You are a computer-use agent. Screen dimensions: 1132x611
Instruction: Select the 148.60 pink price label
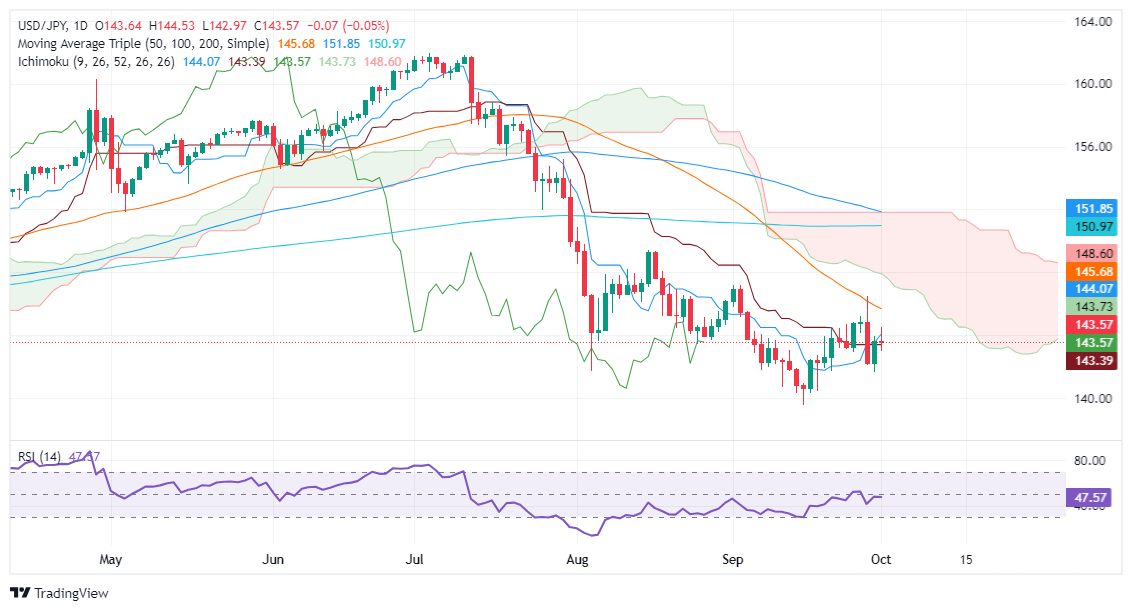1092,254
